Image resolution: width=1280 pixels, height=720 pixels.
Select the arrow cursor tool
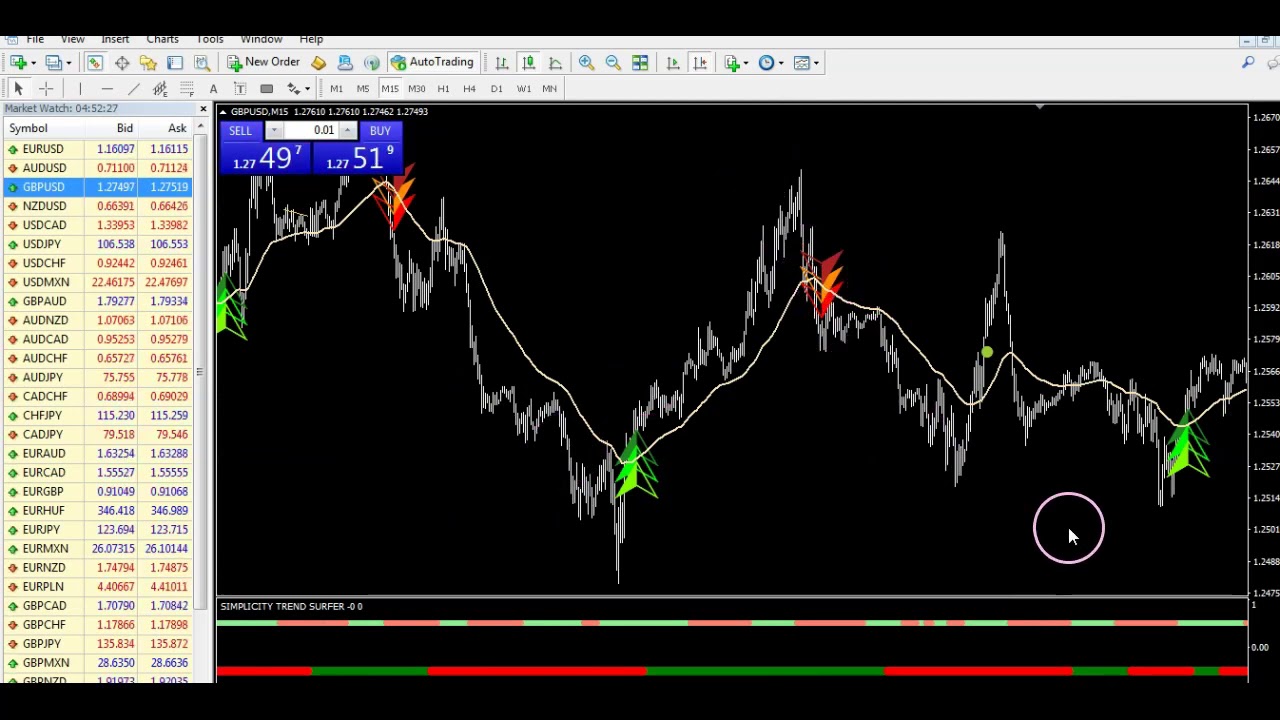[x=18, y=89]
